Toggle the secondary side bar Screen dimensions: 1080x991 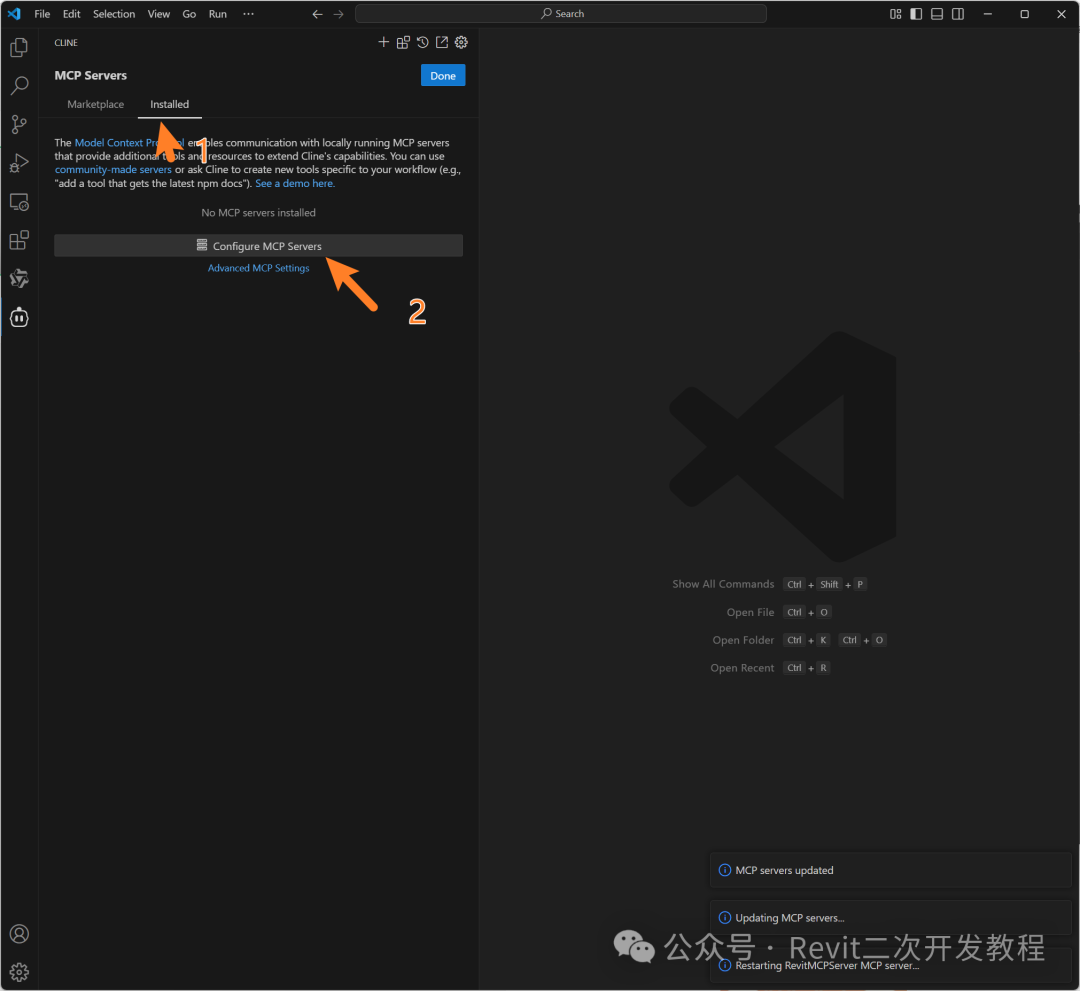pos(957,14)
